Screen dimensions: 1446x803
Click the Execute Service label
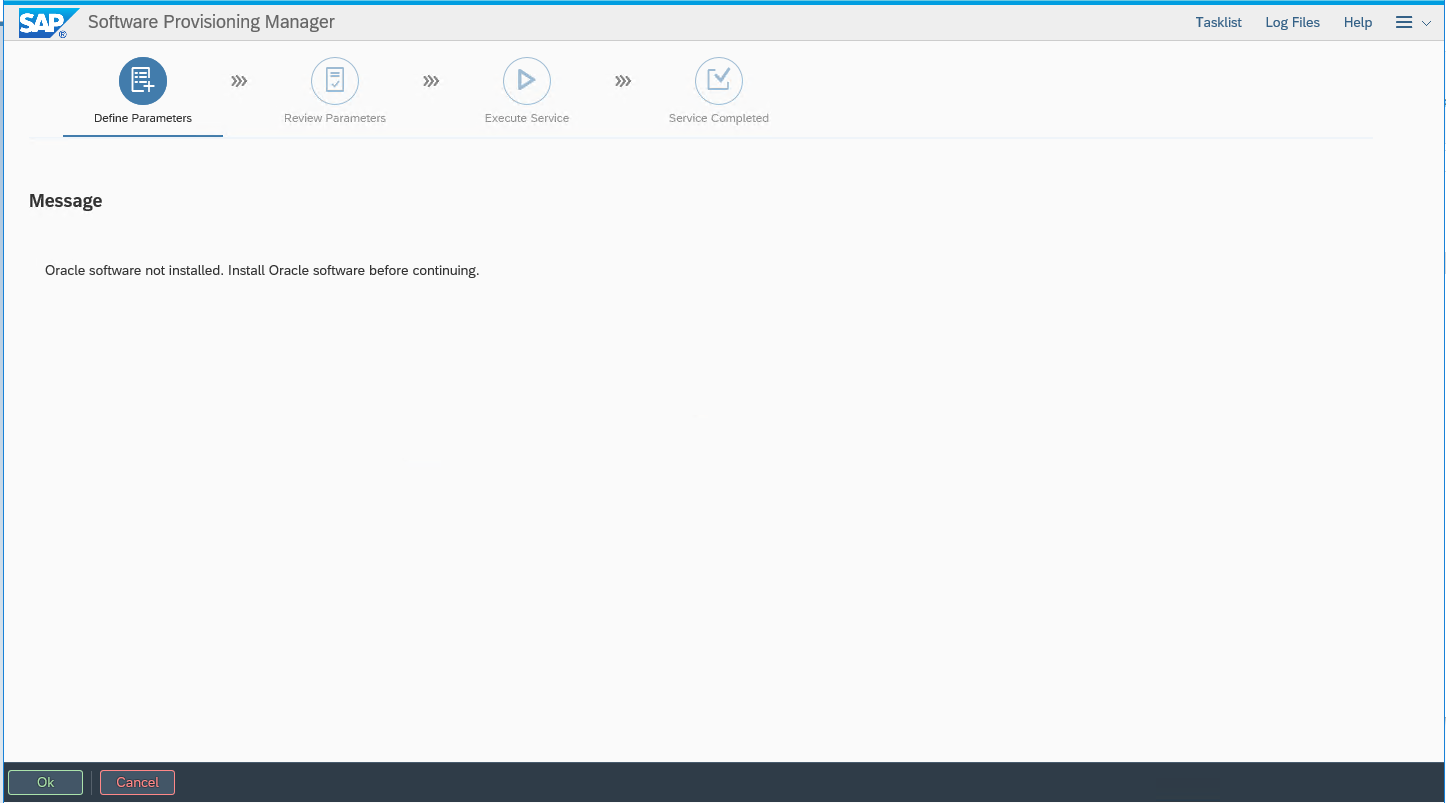pyautogui.click(x=527, y=118)
